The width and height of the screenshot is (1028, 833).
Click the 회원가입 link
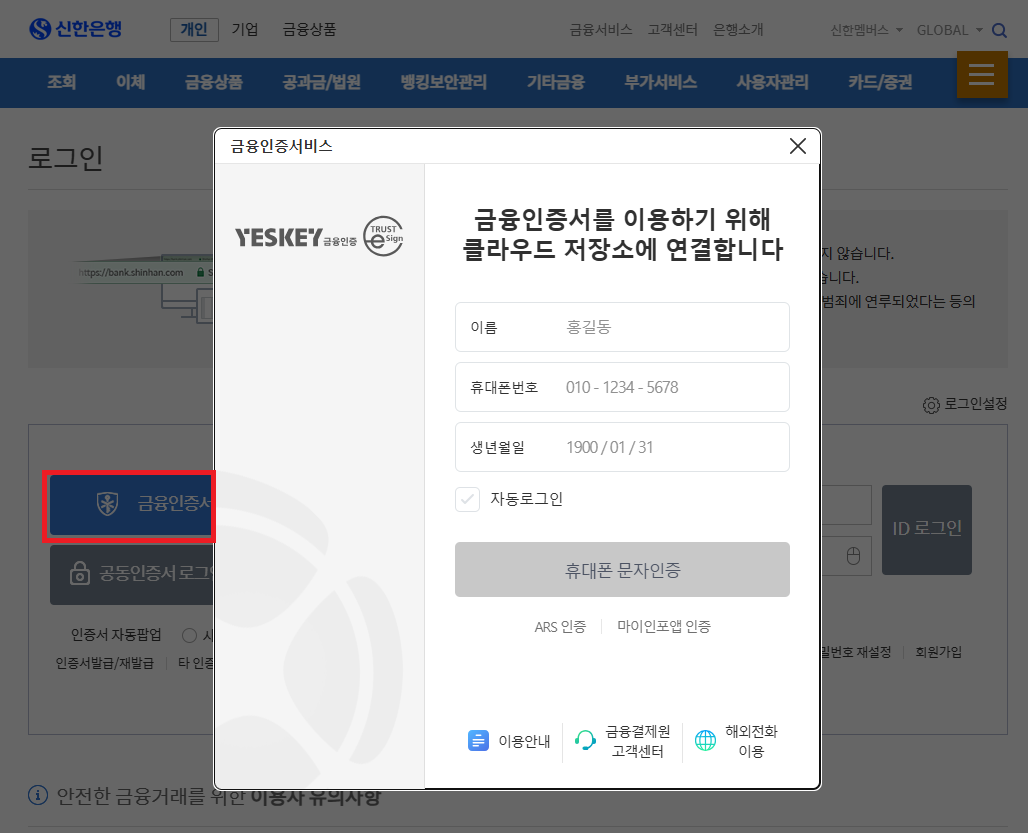tap(939, 651)
